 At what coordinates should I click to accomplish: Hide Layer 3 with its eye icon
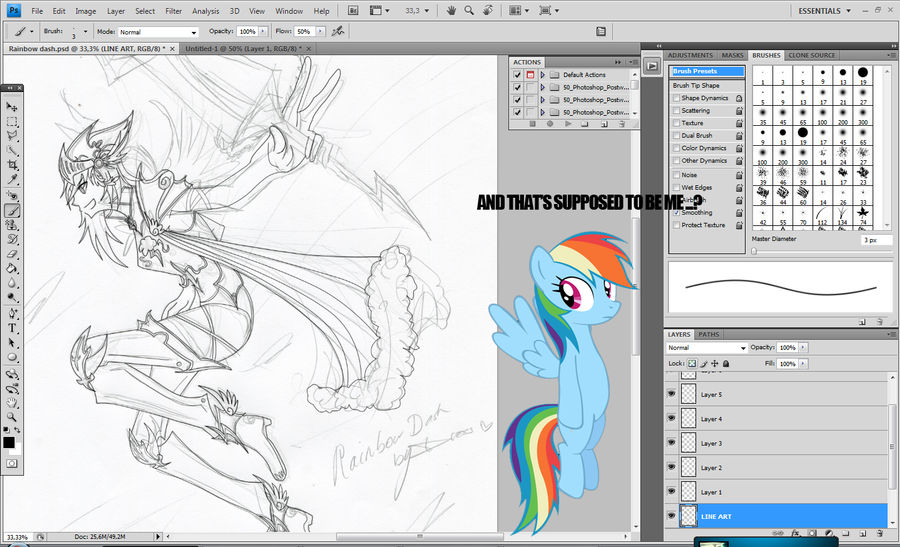pos(671,443)
